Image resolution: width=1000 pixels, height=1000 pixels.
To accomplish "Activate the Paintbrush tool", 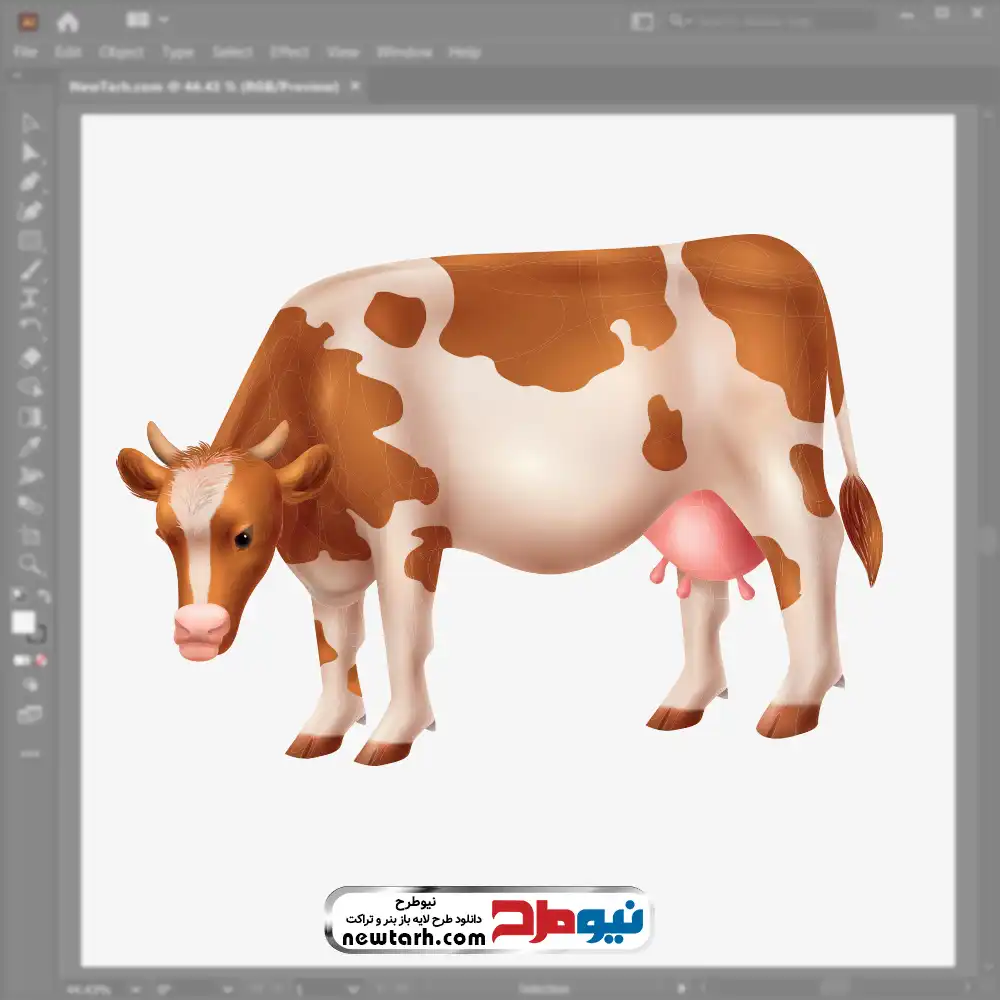I will pyautogui.click(x=30, y=270).
